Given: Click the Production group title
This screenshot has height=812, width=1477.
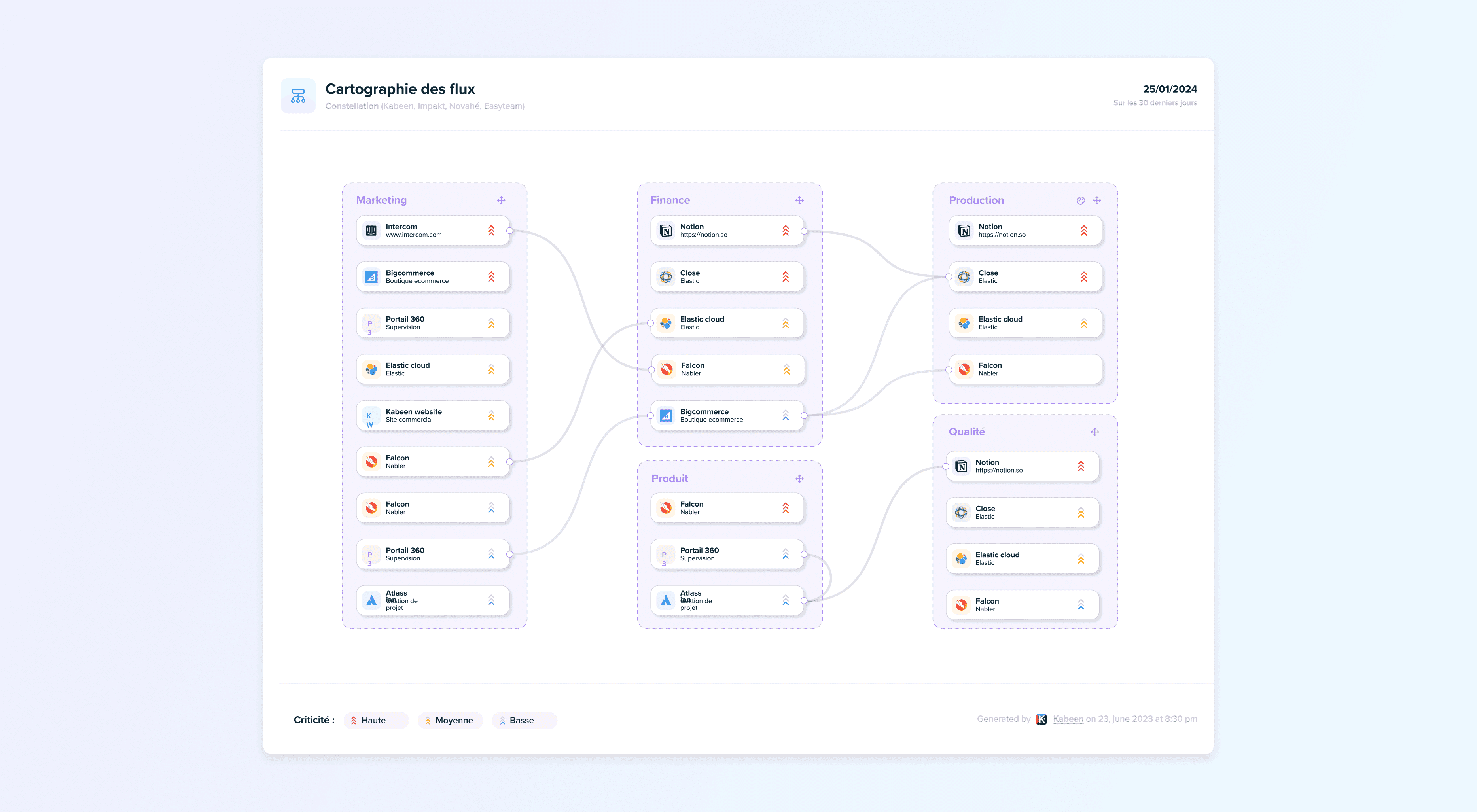Looking at the screenshot, I should point(976,200).
